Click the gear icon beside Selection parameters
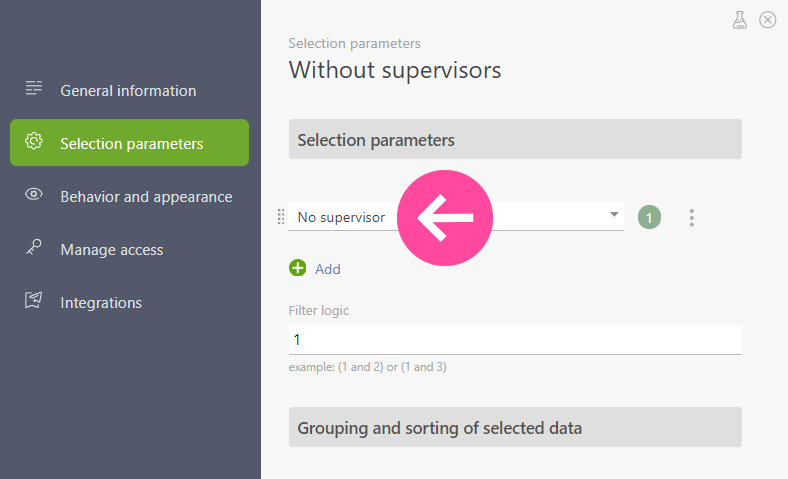The height and width of the screenshot is (479, 788). (x=34, y=141)
